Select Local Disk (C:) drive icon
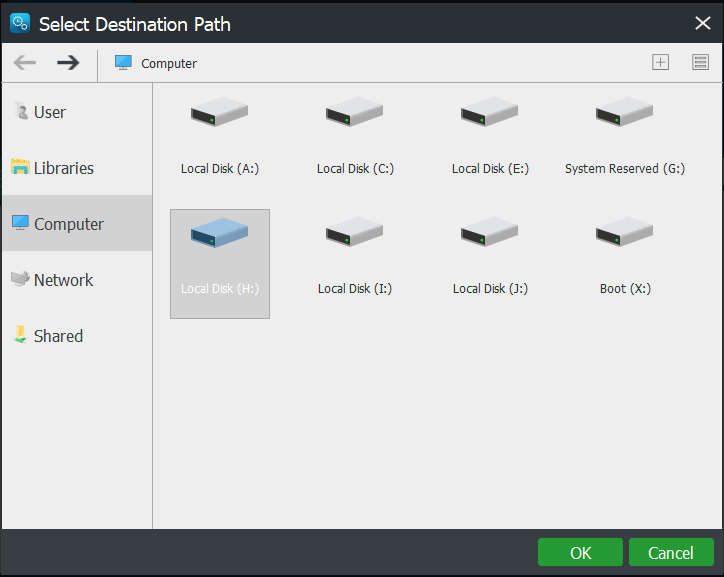 [354, 112]
